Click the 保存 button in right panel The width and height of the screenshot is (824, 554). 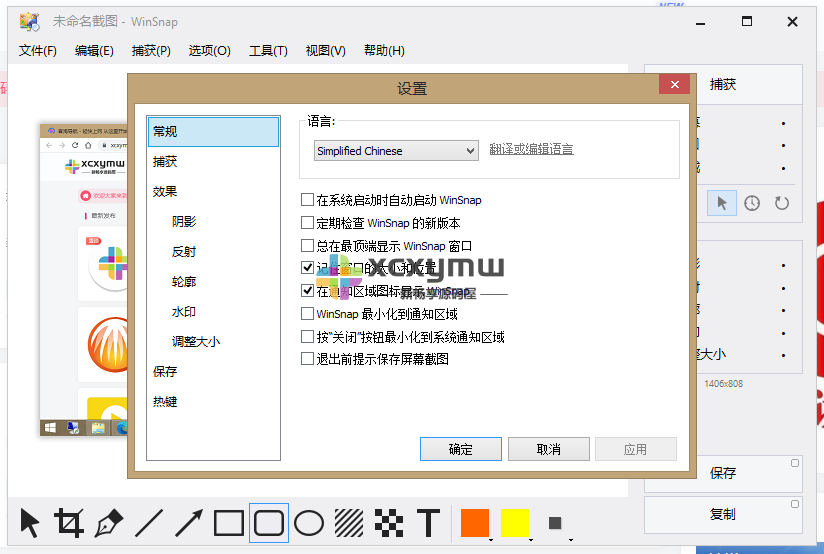click(723, 473)
